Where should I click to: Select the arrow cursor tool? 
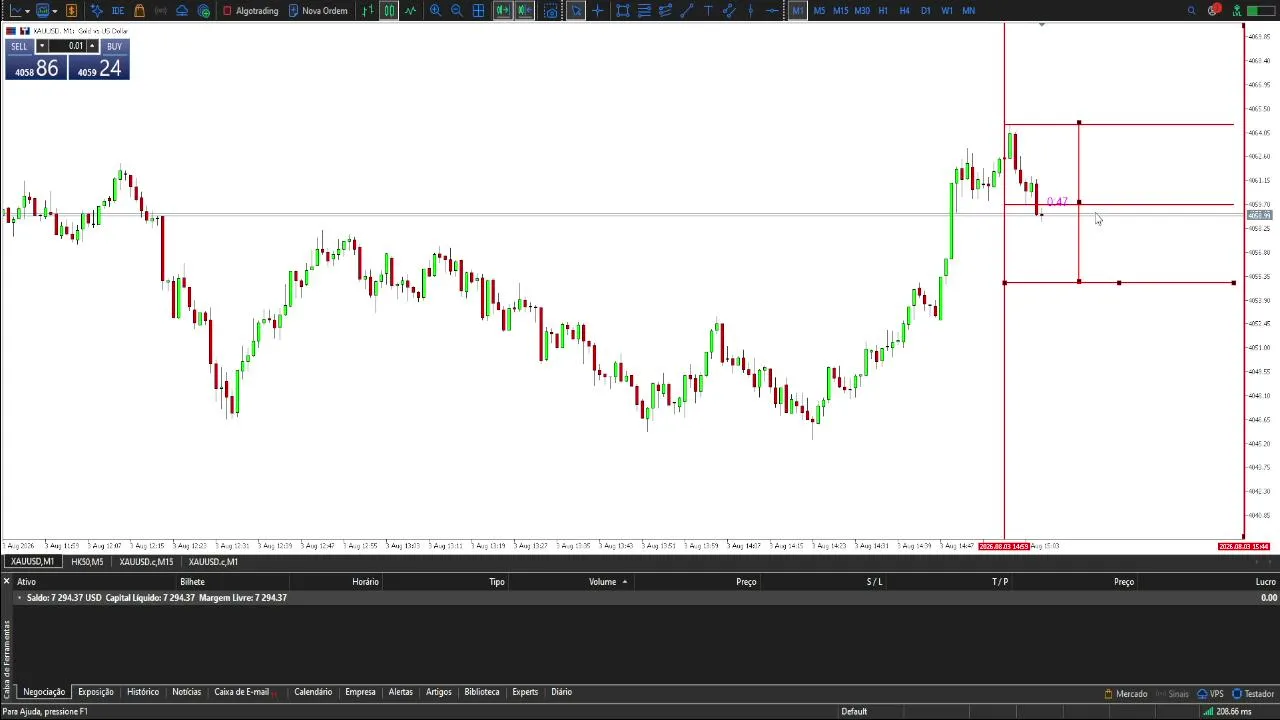coord(576,10)
